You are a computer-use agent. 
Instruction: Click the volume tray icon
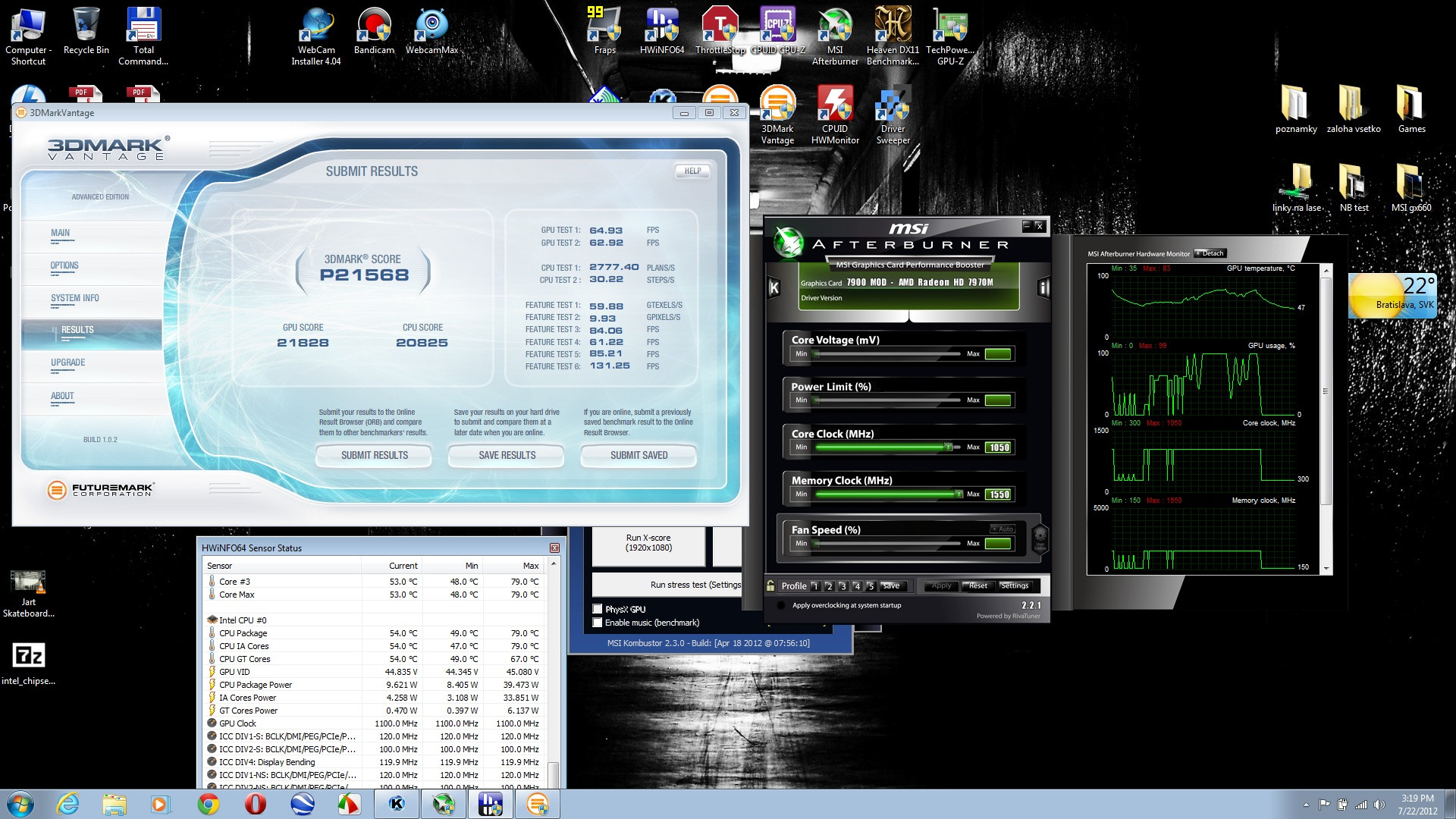[1379, 805]
